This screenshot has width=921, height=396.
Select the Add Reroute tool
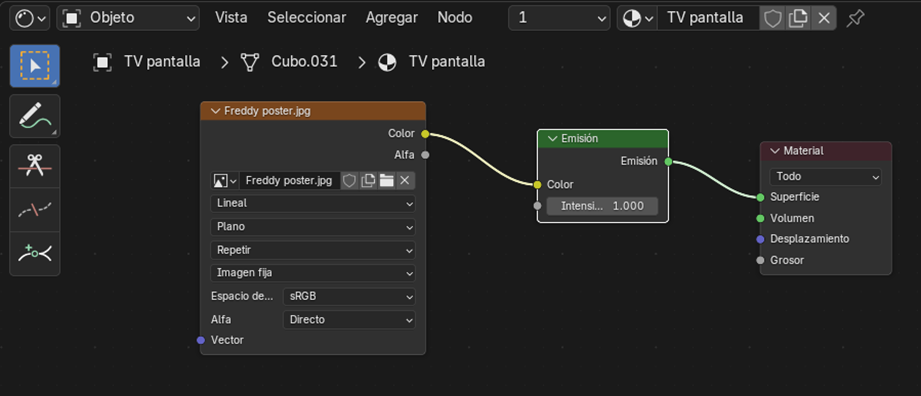[x=35, y=253]
